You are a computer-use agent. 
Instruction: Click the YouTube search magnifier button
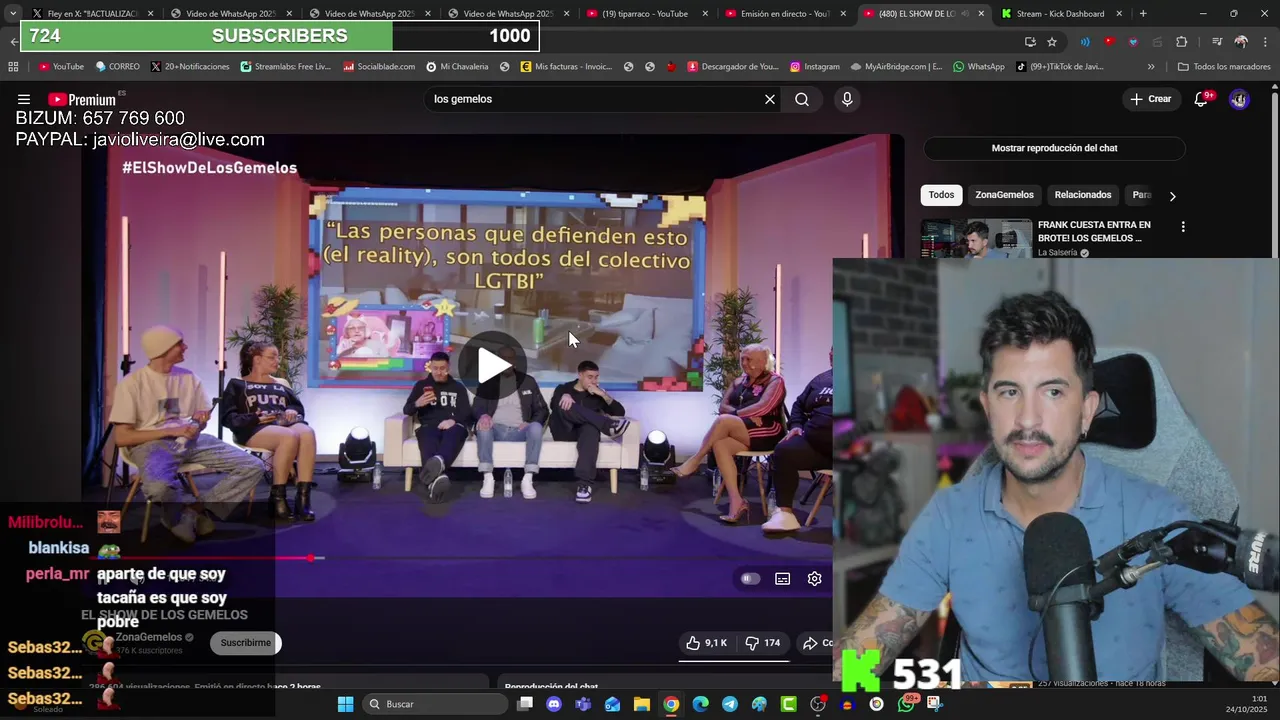point(802,99)
